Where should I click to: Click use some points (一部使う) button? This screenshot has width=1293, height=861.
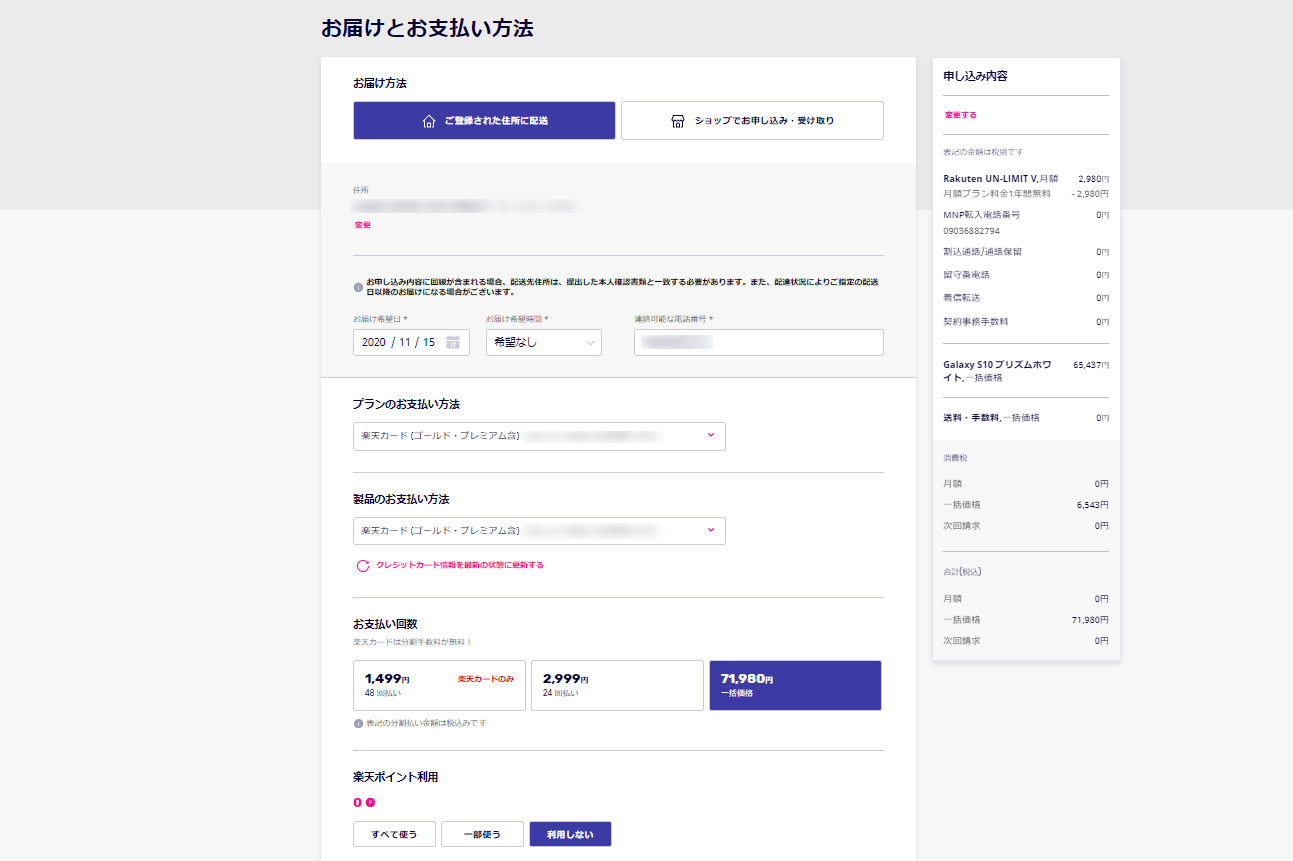coord(482,834)
